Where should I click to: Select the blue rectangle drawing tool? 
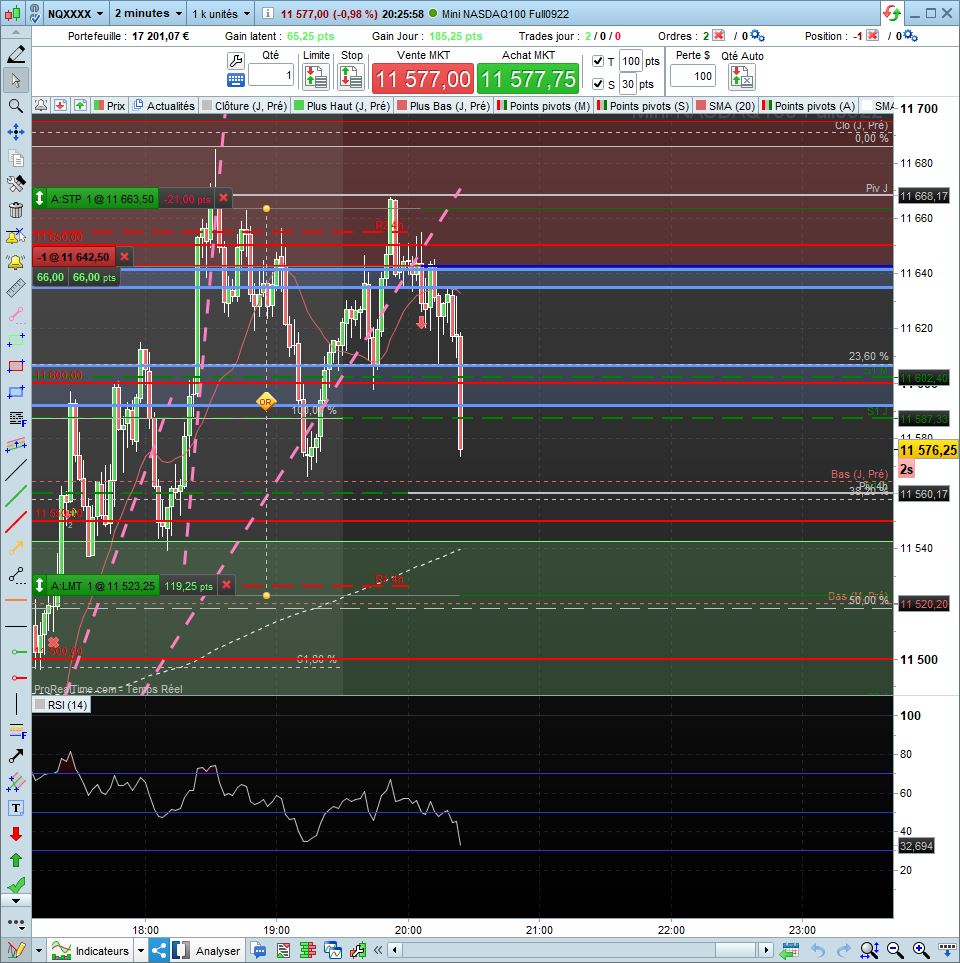click(16, 392)
